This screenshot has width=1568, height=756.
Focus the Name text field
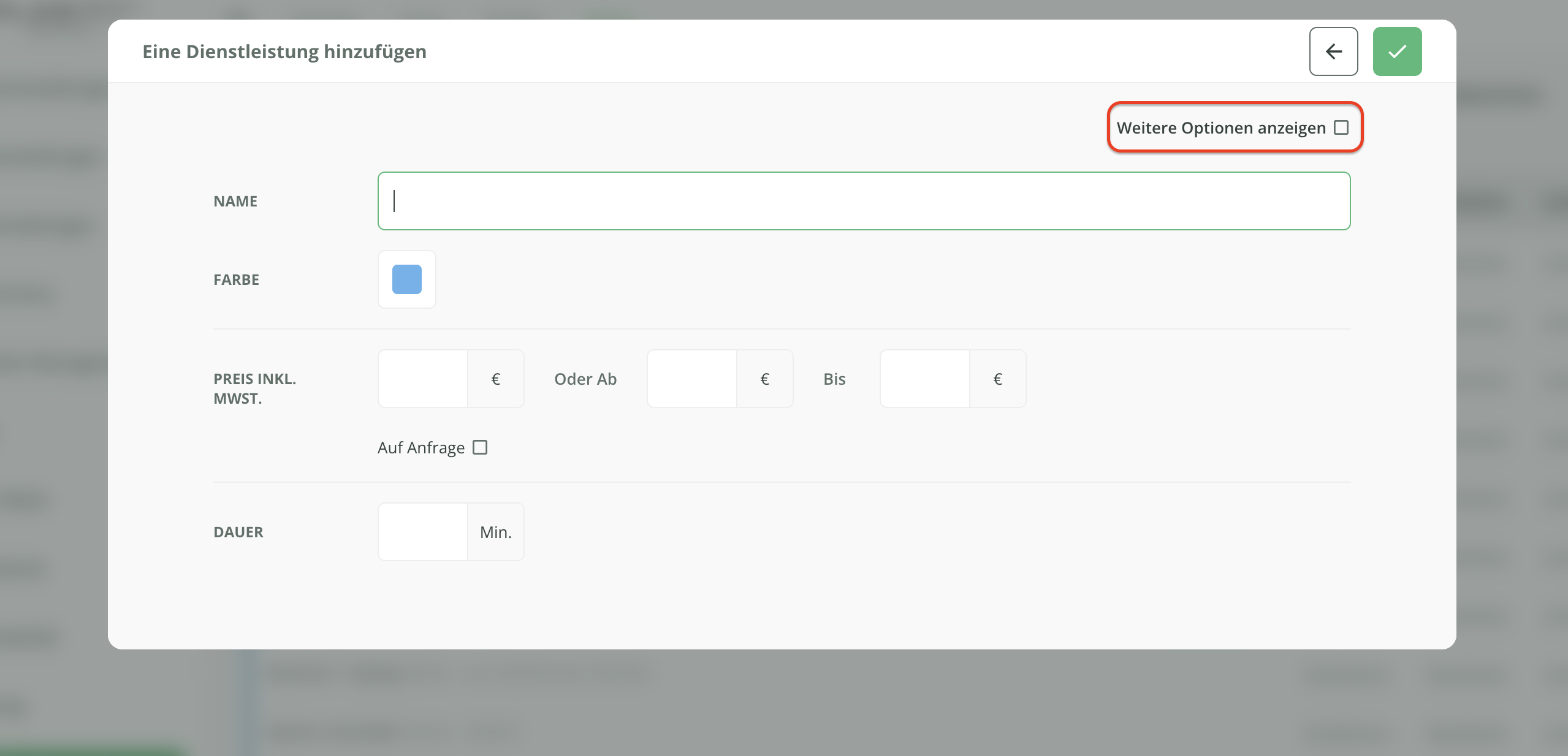[x=864, y=201]
